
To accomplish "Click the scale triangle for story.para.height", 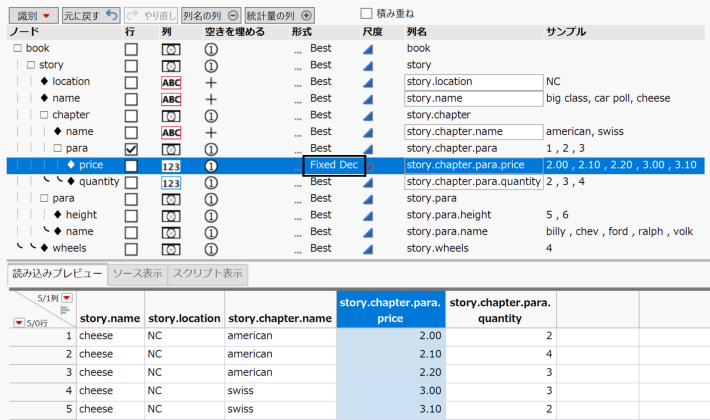I will (x=369, y=215).
